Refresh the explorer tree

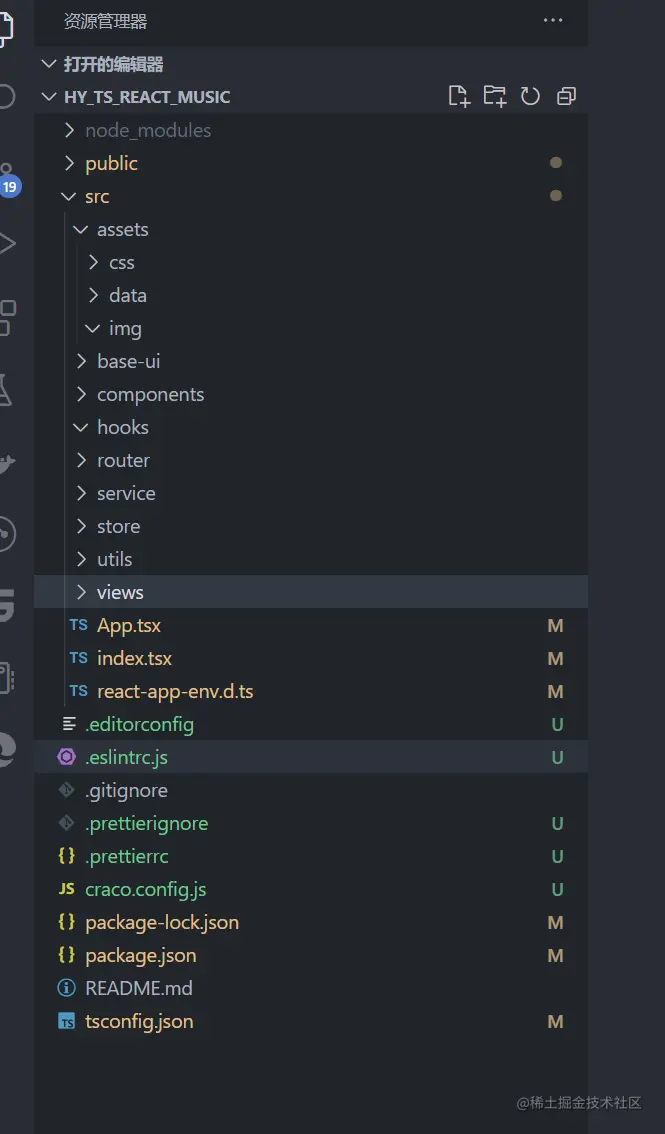[531, 96]
